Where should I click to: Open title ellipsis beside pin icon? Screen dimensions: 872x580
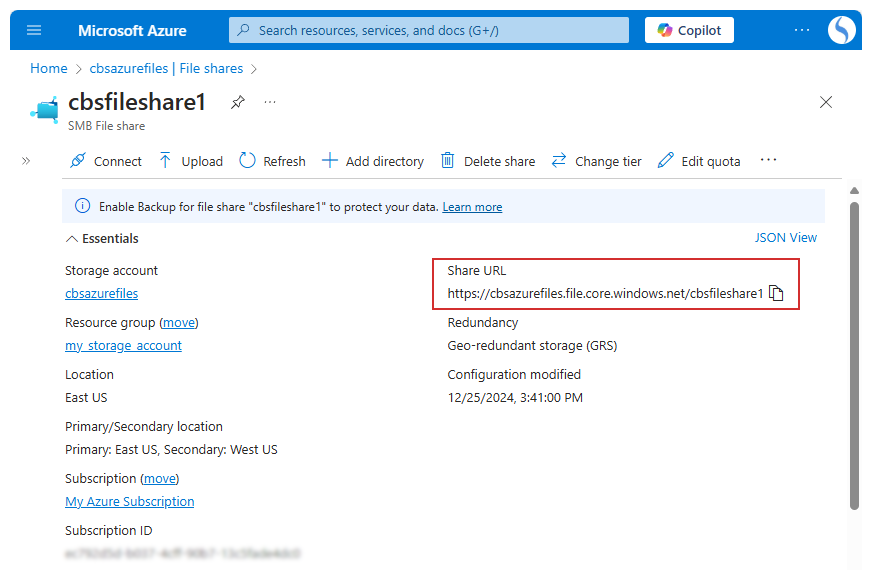click(x=270, y=102)
